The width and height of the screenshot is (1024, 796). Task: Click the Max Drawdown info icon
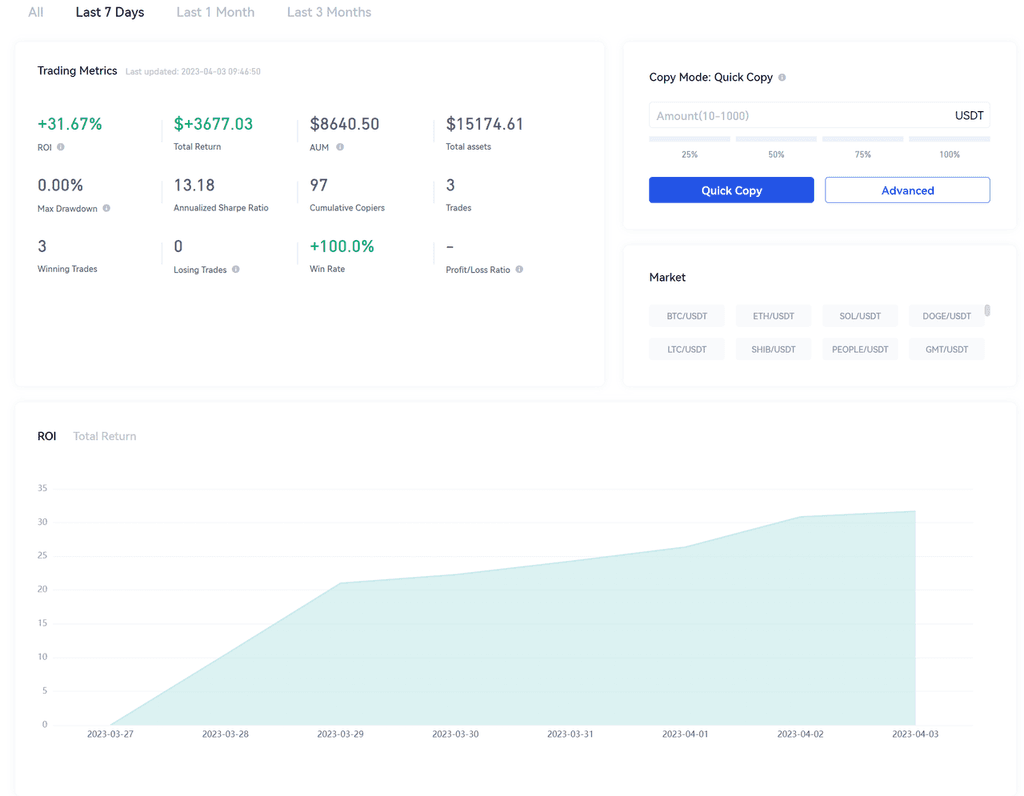click(x=107, y=208)
